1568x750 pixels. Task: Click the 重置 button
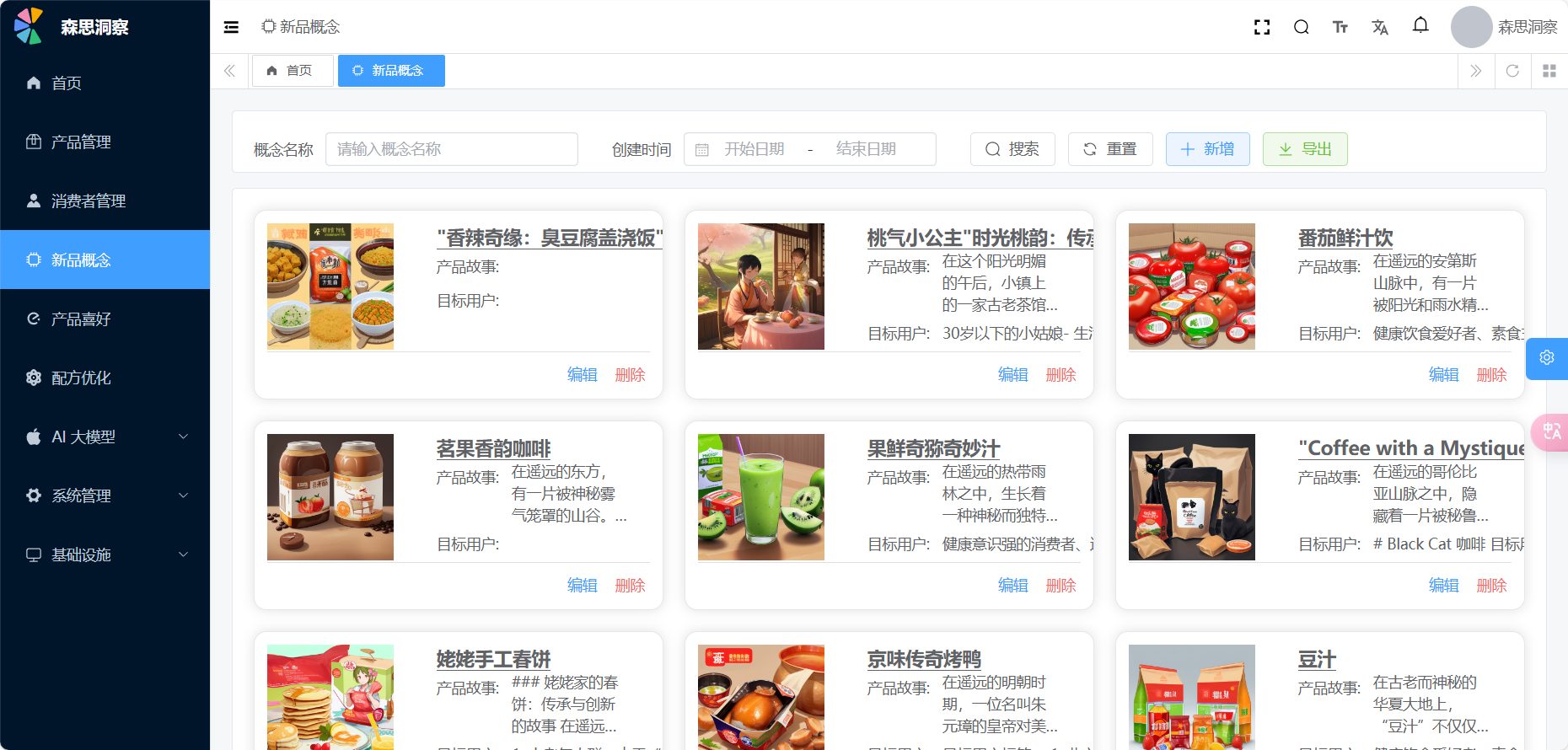pyautogui.click(x=1110, y=149)
